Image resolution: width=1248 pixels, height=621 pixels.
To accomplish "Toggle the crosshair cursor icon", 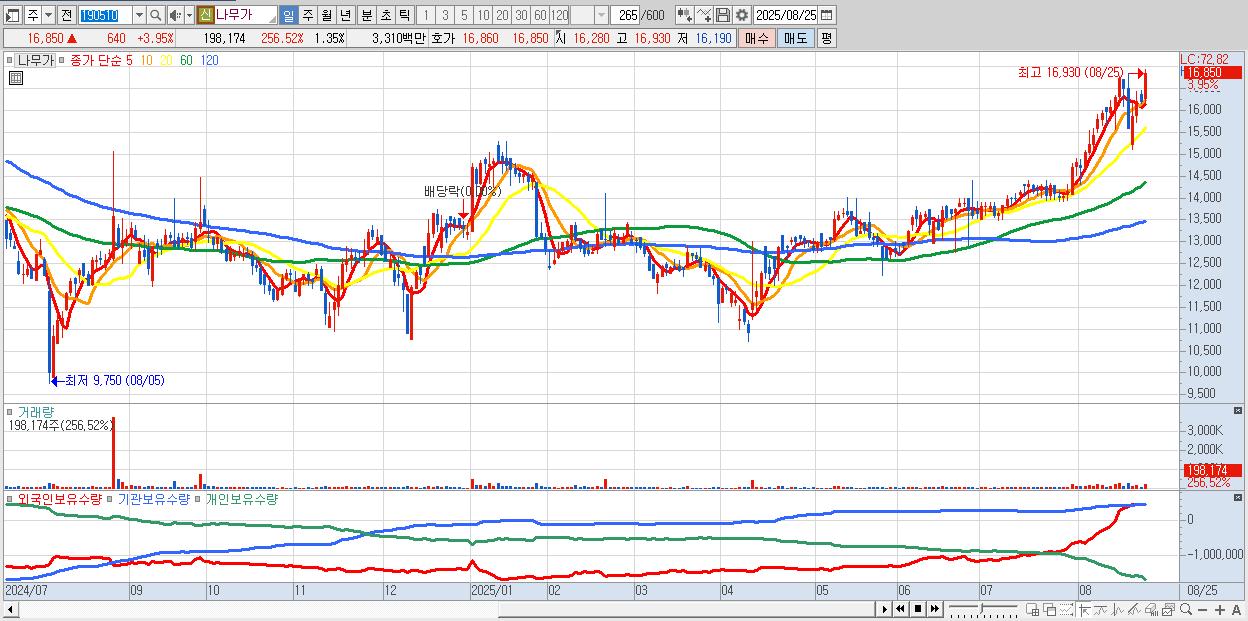I will (x=1085, y=609).
